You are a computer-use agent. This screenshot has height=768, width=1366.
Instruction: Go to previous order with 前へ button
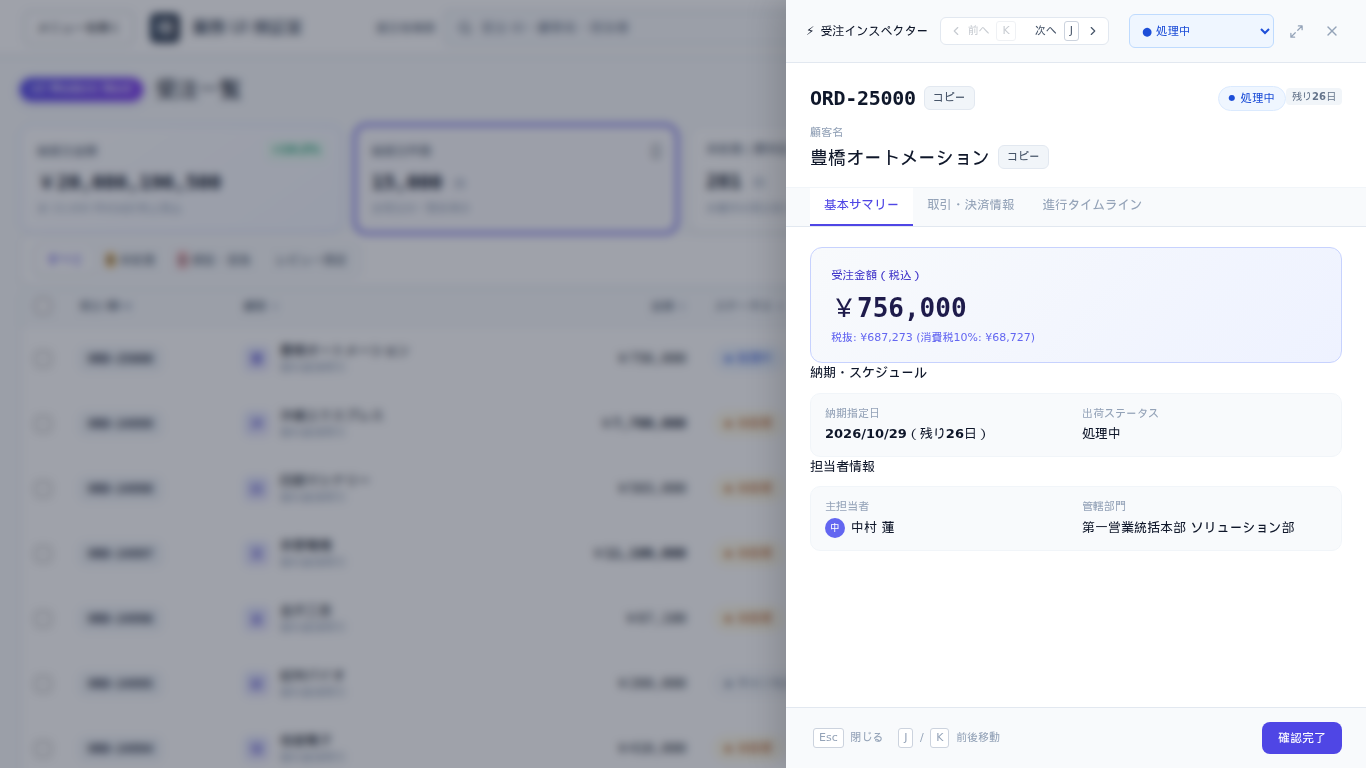983,31
